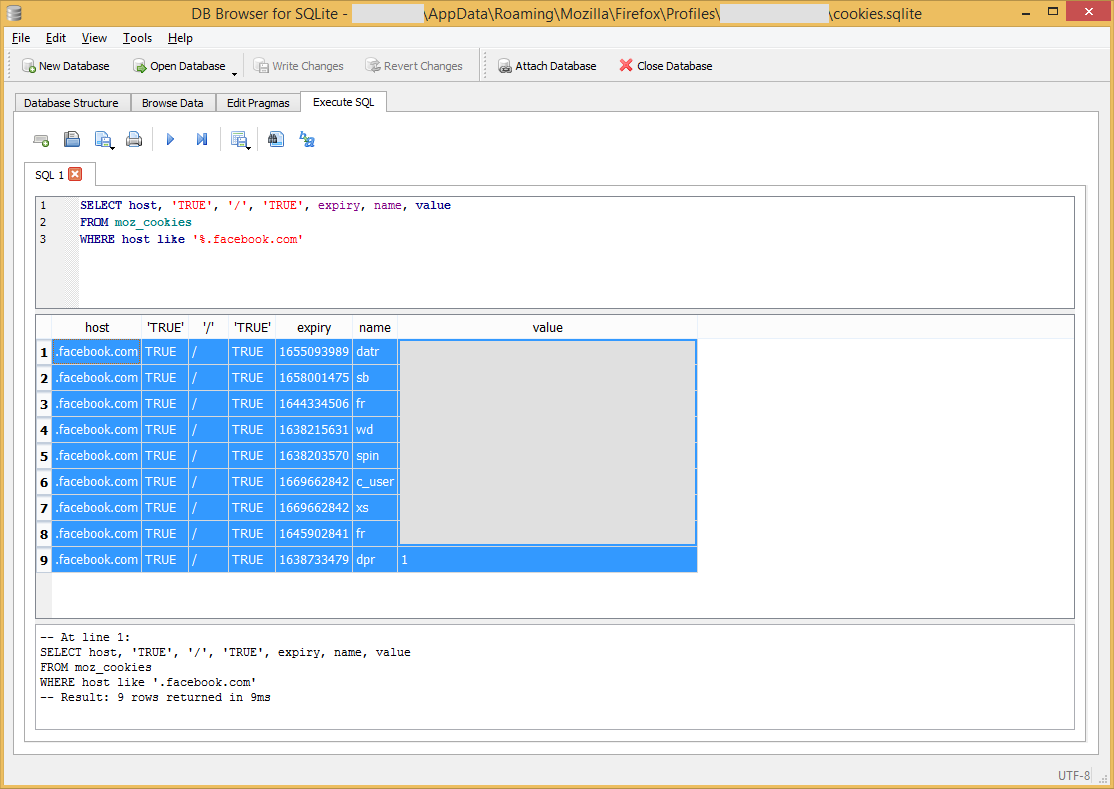The image size is (1114, 789).
Task: Click the DB Browser window app icon
Action: click(x=13, y=13)
